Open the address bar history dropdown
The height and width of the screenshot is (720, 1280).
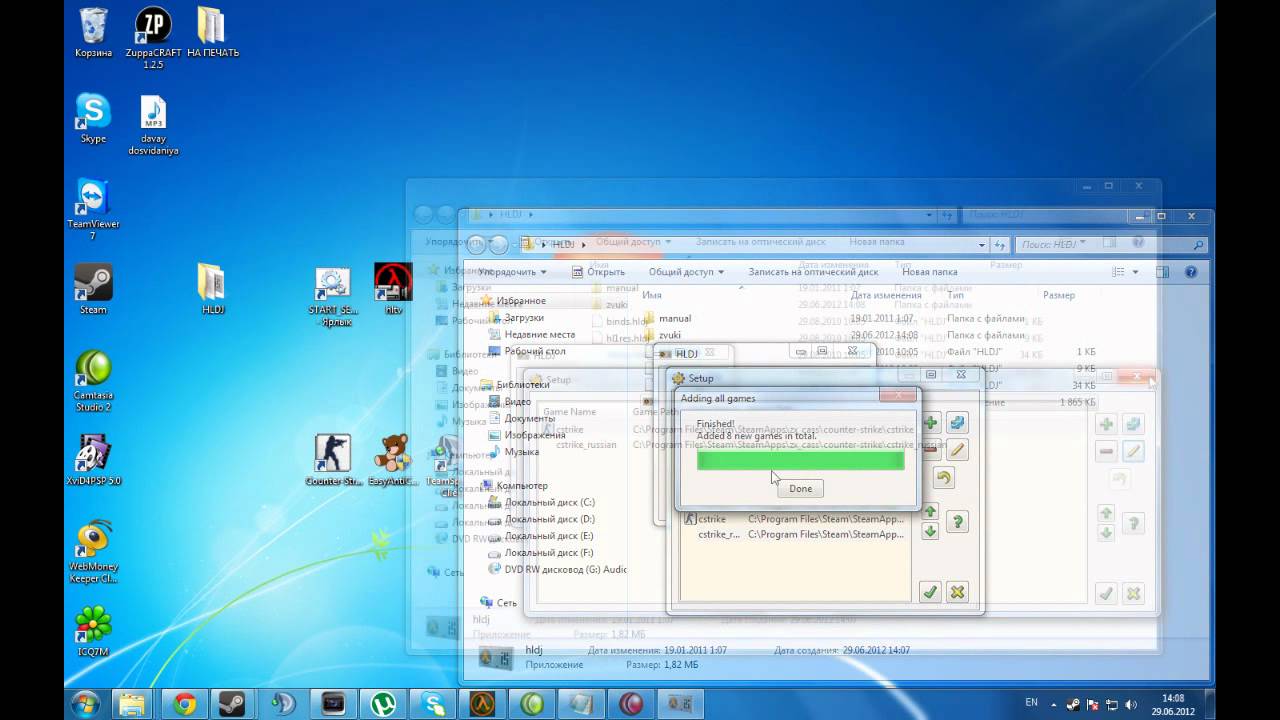pyautogui.click(x=982, y=244)
